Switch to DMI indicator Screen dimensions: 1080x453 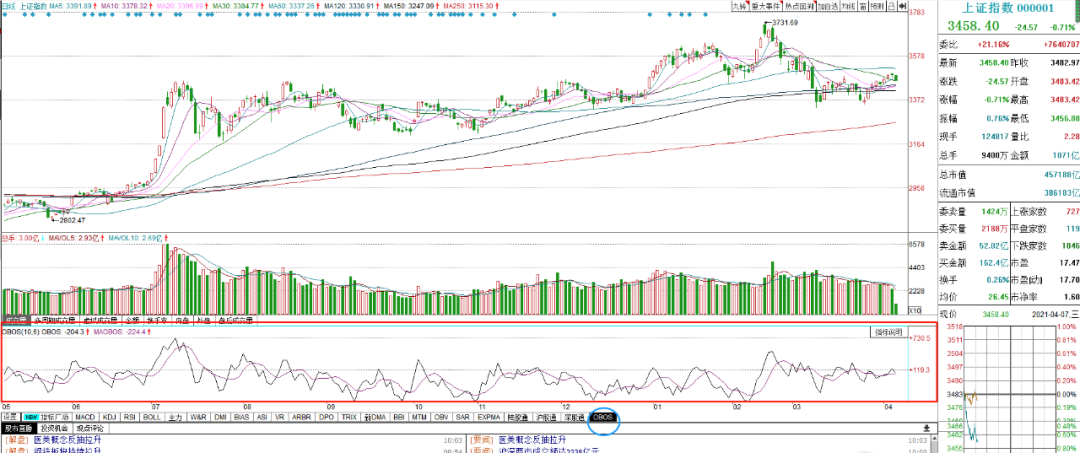tap(220, 417)
